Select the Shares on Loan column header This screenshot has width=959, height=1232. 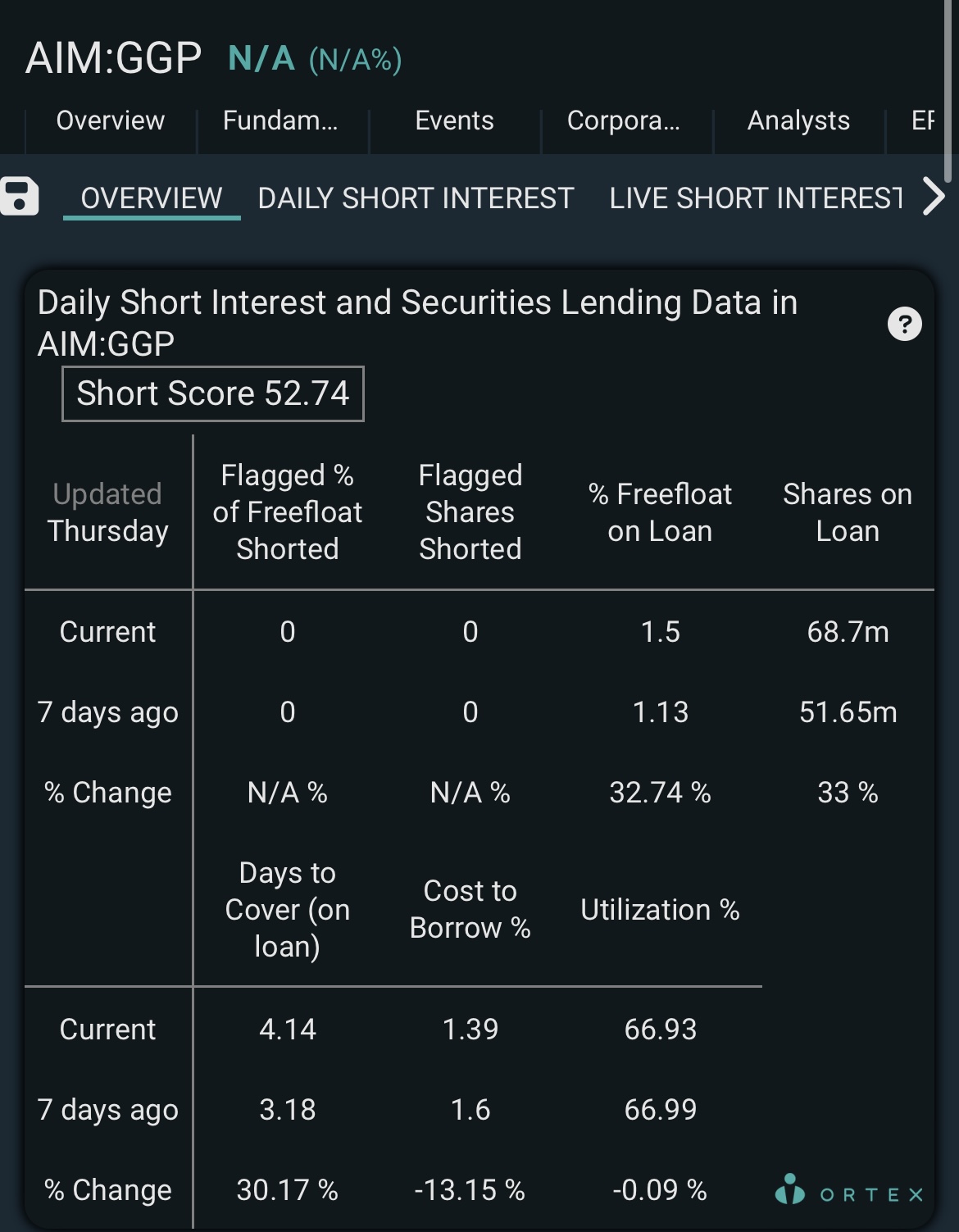point(848,512)
